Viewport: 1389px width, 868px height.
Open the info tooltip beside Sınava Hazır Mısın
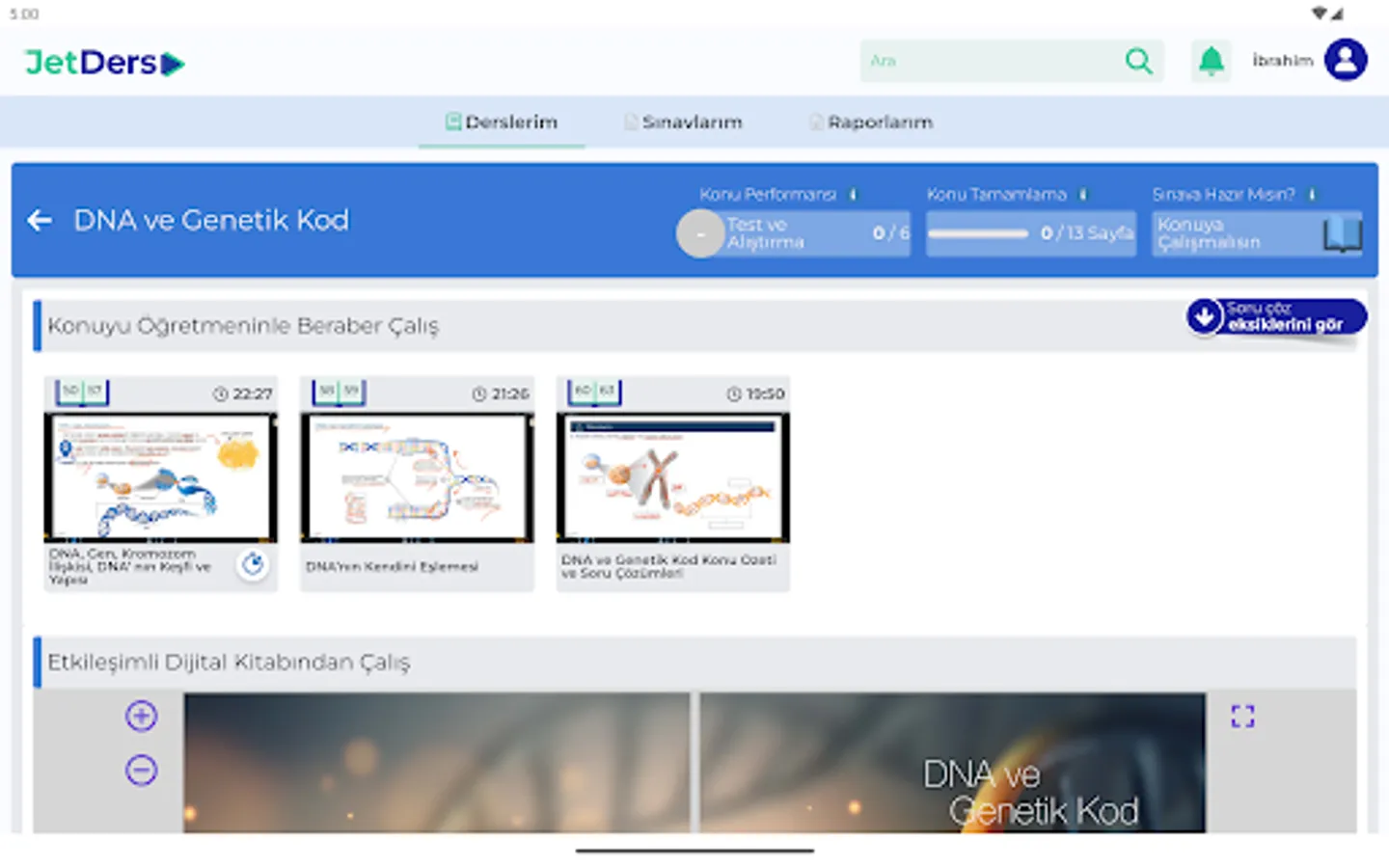[1311, 193]
